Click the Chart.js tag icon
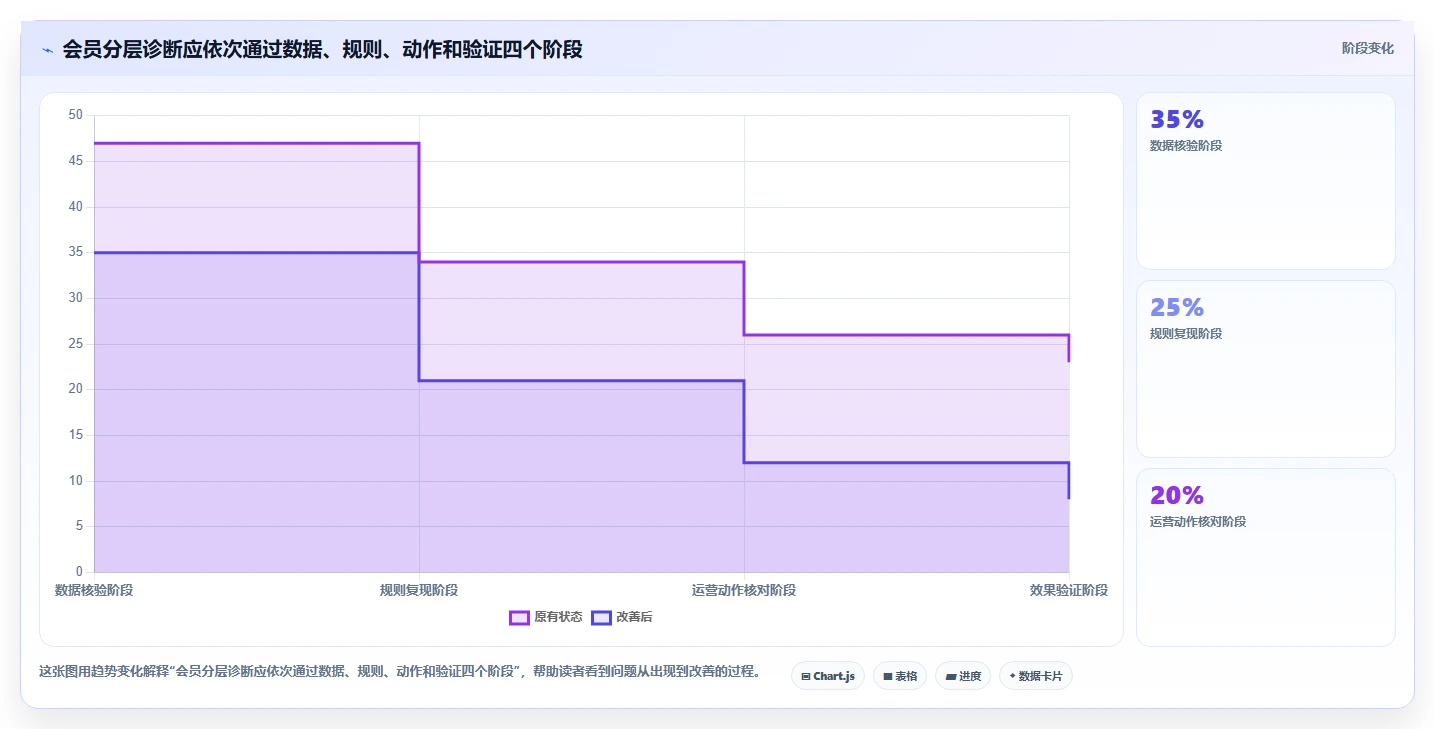This screenshot has height=729, width=1435. pyautogui.click(x=806, y=677)
